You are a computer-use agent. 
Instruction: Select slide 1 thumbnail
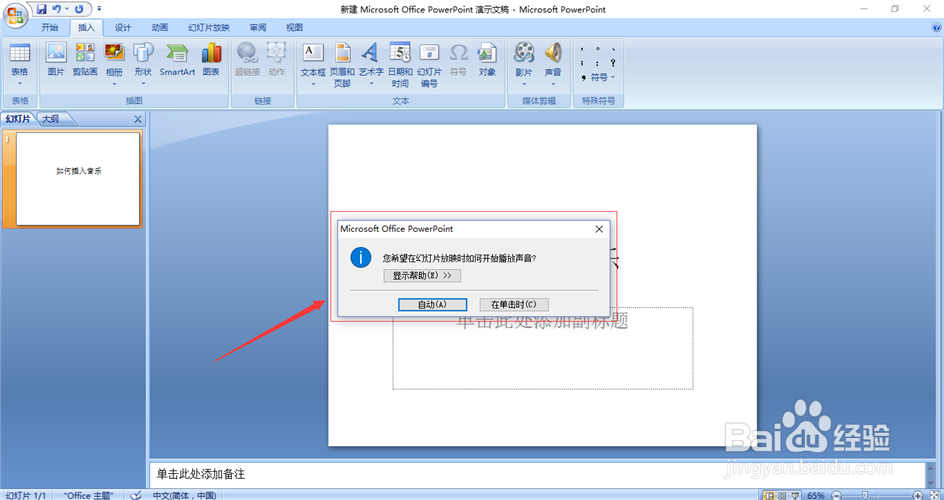tap(78, 179)
